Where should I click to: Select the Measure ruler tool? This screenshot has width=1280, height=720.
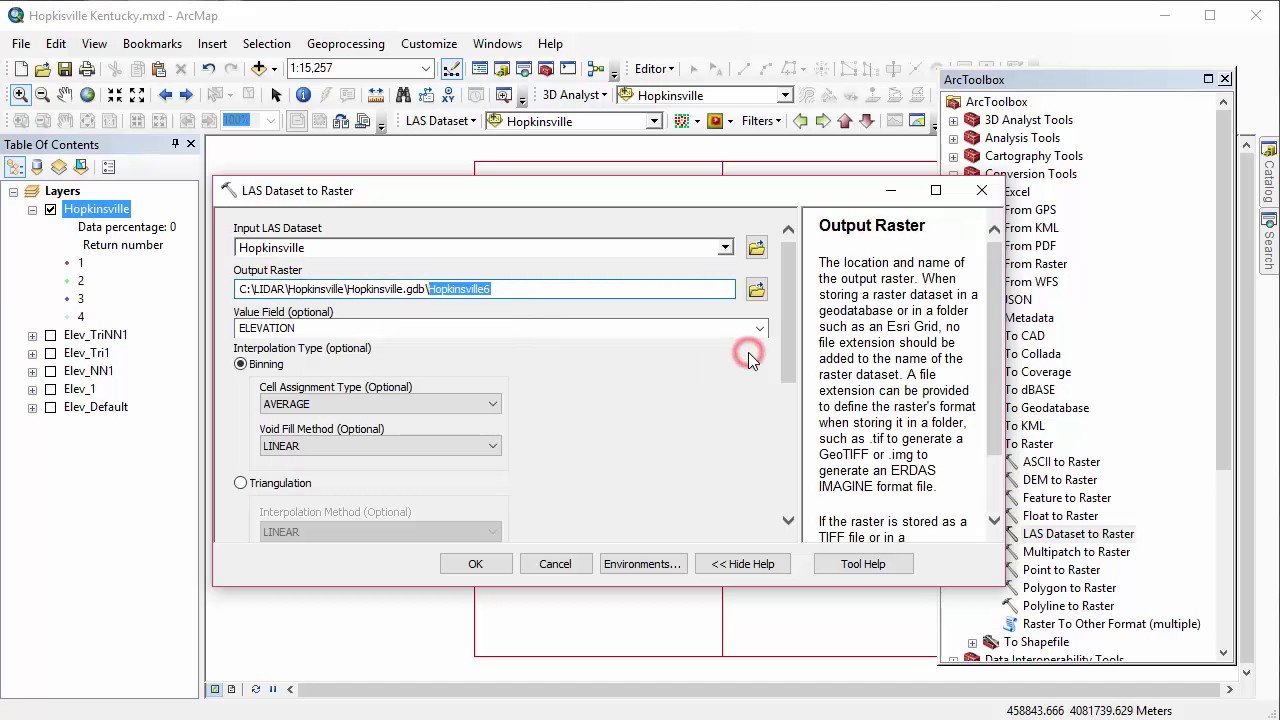[375, 95]
